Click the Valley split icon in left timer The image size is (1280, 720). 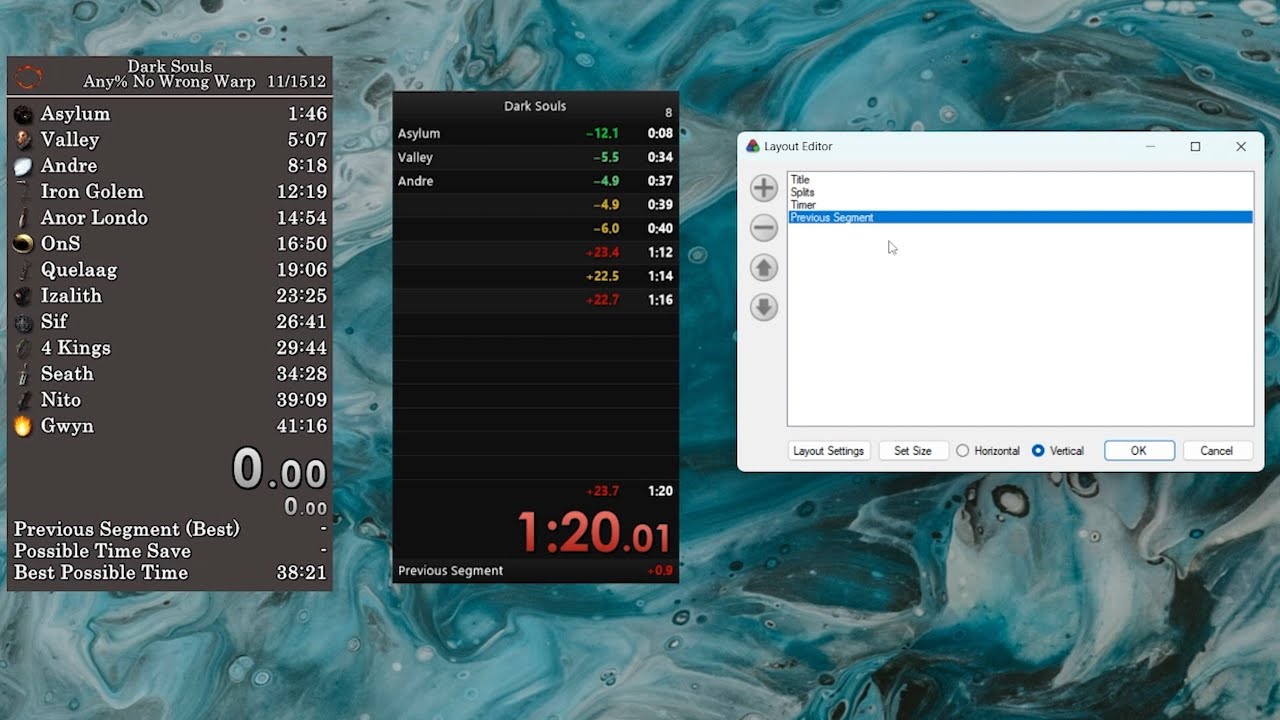point(23,140)
